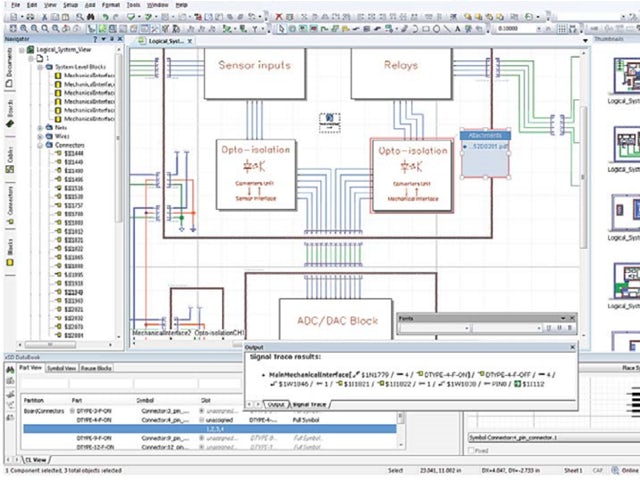Select the CL View tab
Screen dimensions: 640x480
point(36,460)
